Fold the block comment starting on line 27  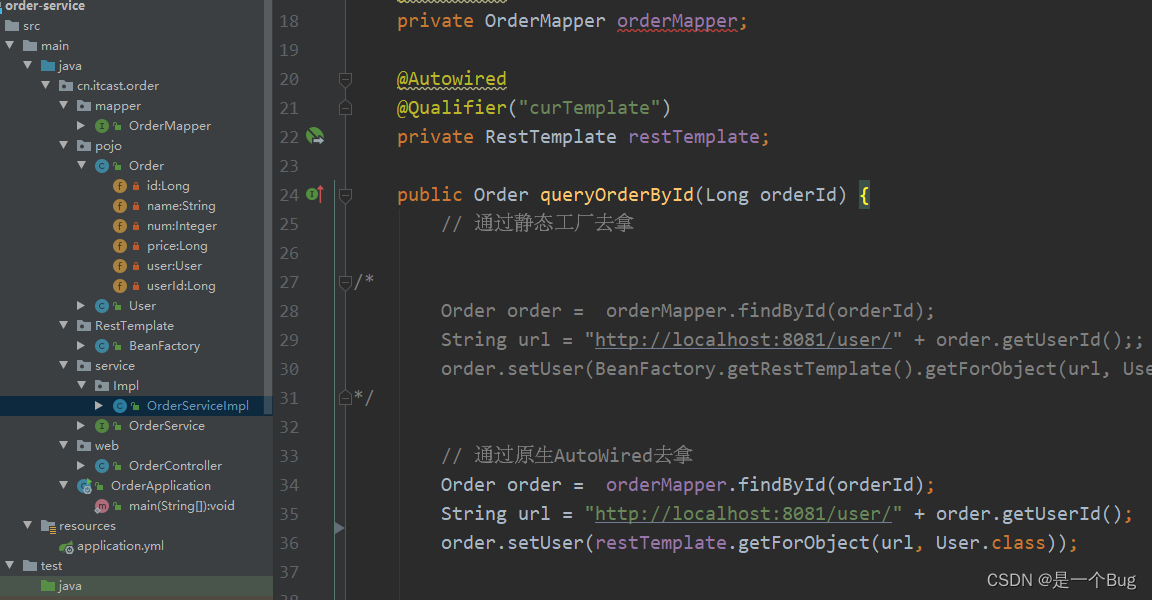click(x=345, y=282)
